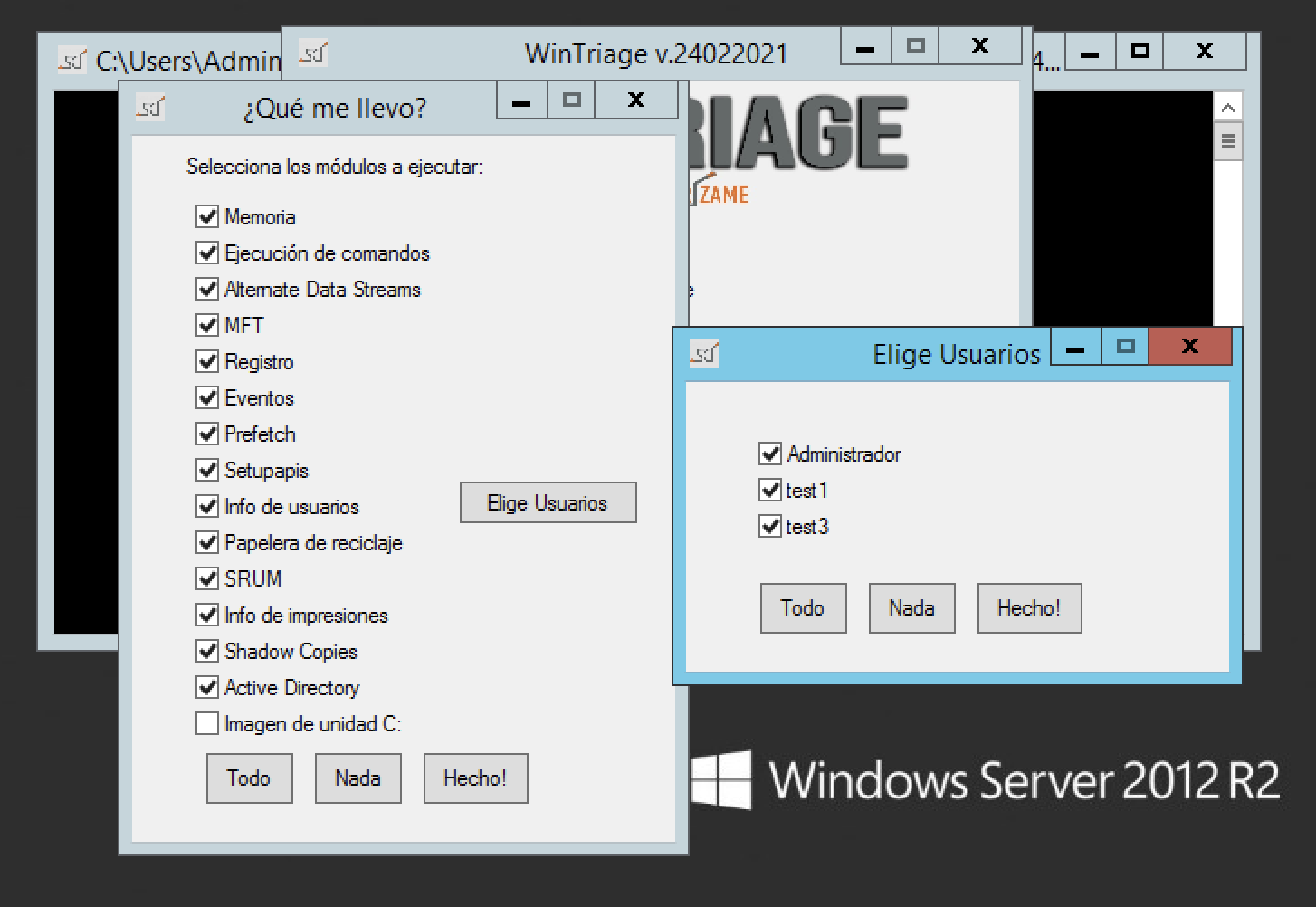
Task: Maximize the console window behind WinTriage
Action: pos(1140,52)
